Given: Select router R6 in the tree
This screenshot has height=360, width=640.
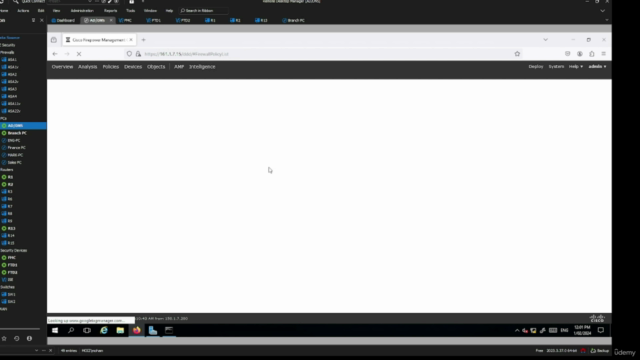Looking at the screenshot, I should 10,199.
